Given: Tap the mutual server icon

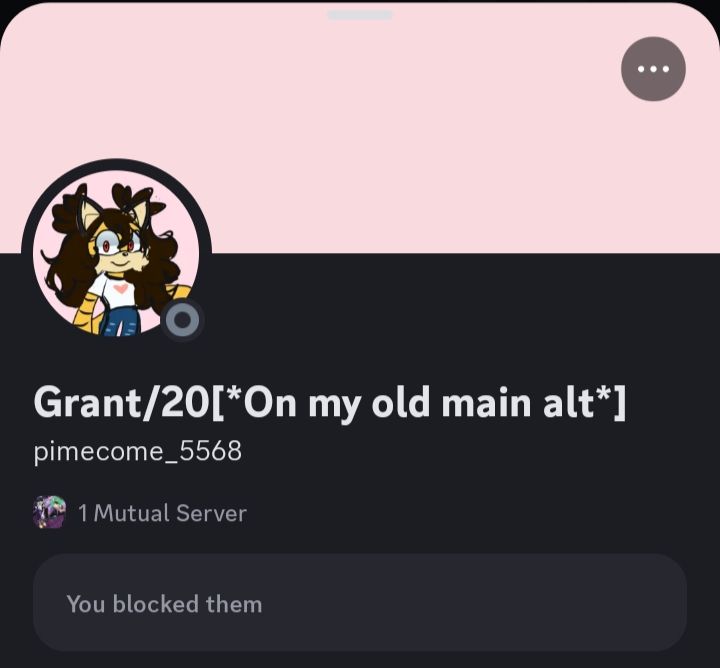Looking at the screenshot, I should (50, 512).
